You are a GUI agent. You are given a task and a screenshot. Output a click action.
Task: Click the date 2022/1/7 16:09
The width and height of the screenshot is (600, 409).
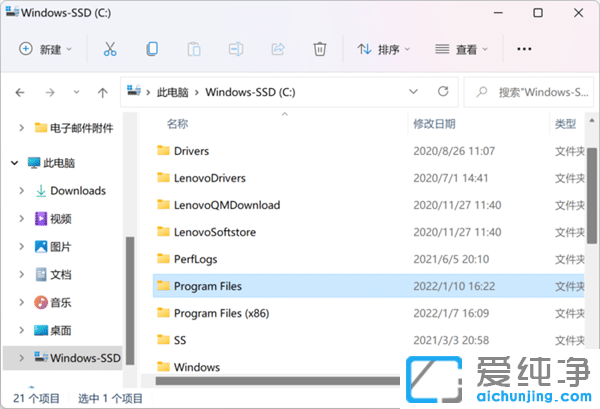451,313
